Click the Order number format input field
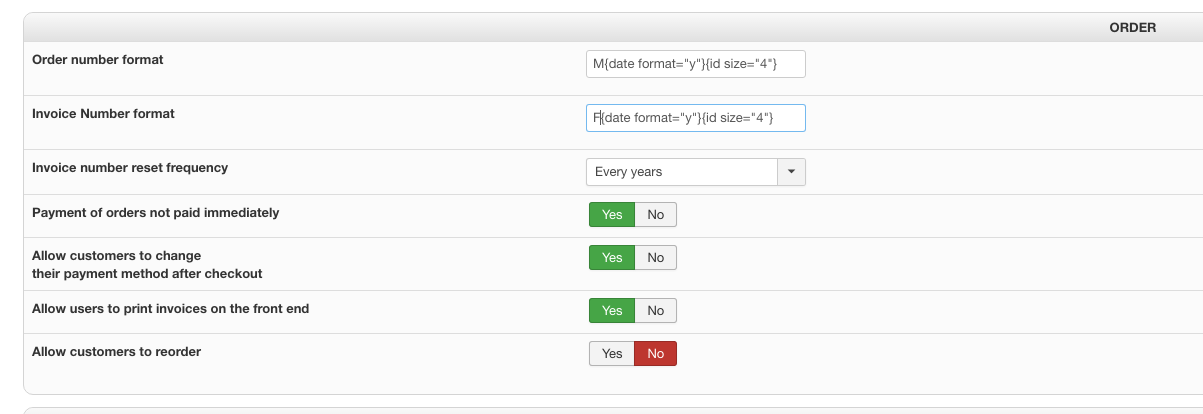1203x414 pixels. pyautogui.click(x=695, y=64)
